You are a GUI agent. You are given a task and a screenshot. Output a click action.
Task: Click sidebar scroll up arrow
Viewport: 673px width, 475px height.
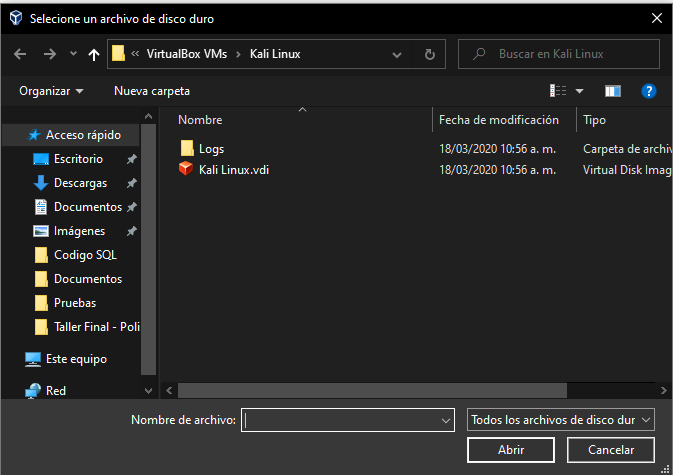coord(149,116)
